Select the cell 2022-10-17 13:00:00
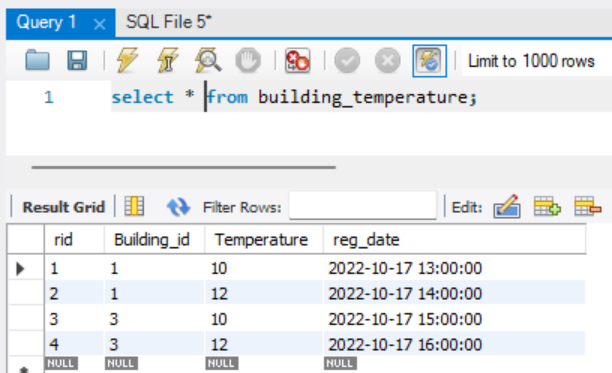The height and width of the screenshot is (373, 612). [455, 268]
